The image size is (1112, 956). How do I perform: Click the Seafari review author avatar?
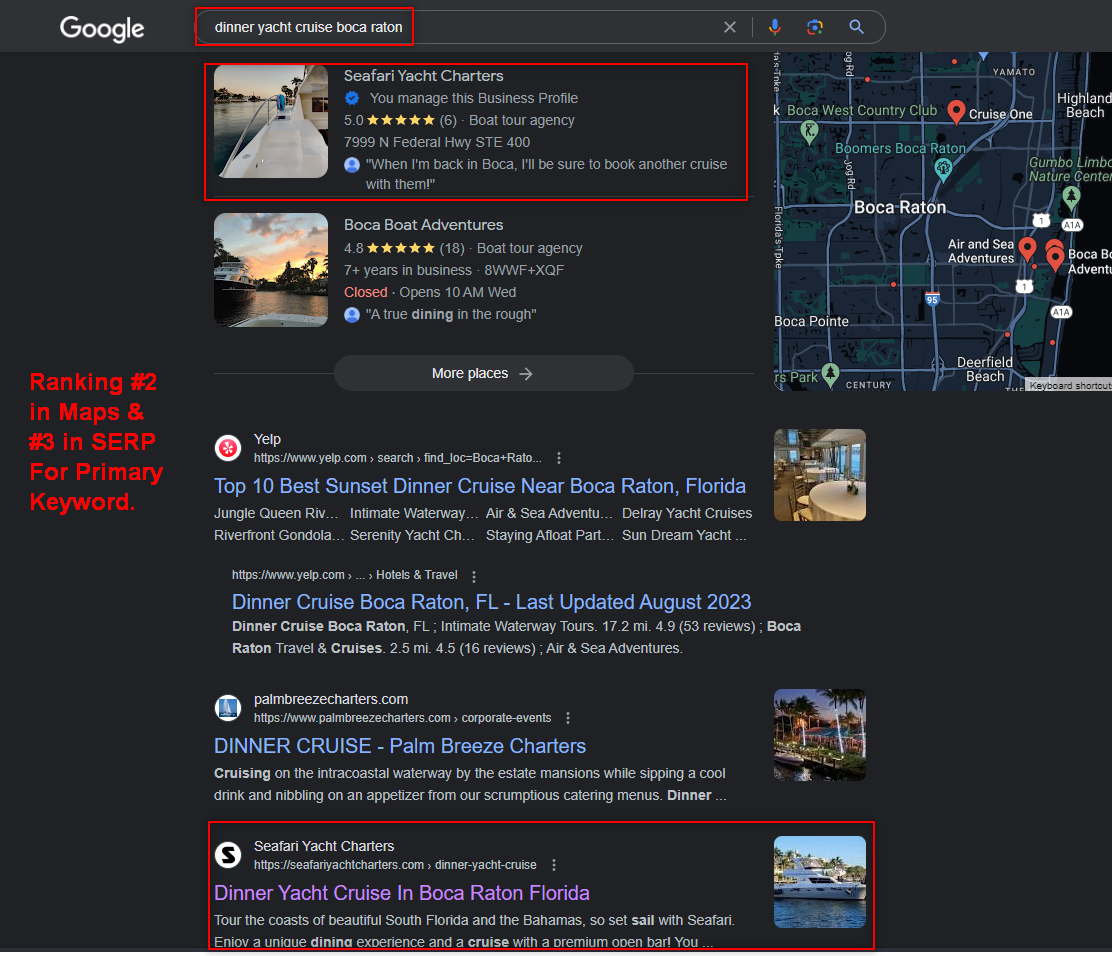click(x=352, y=165)
